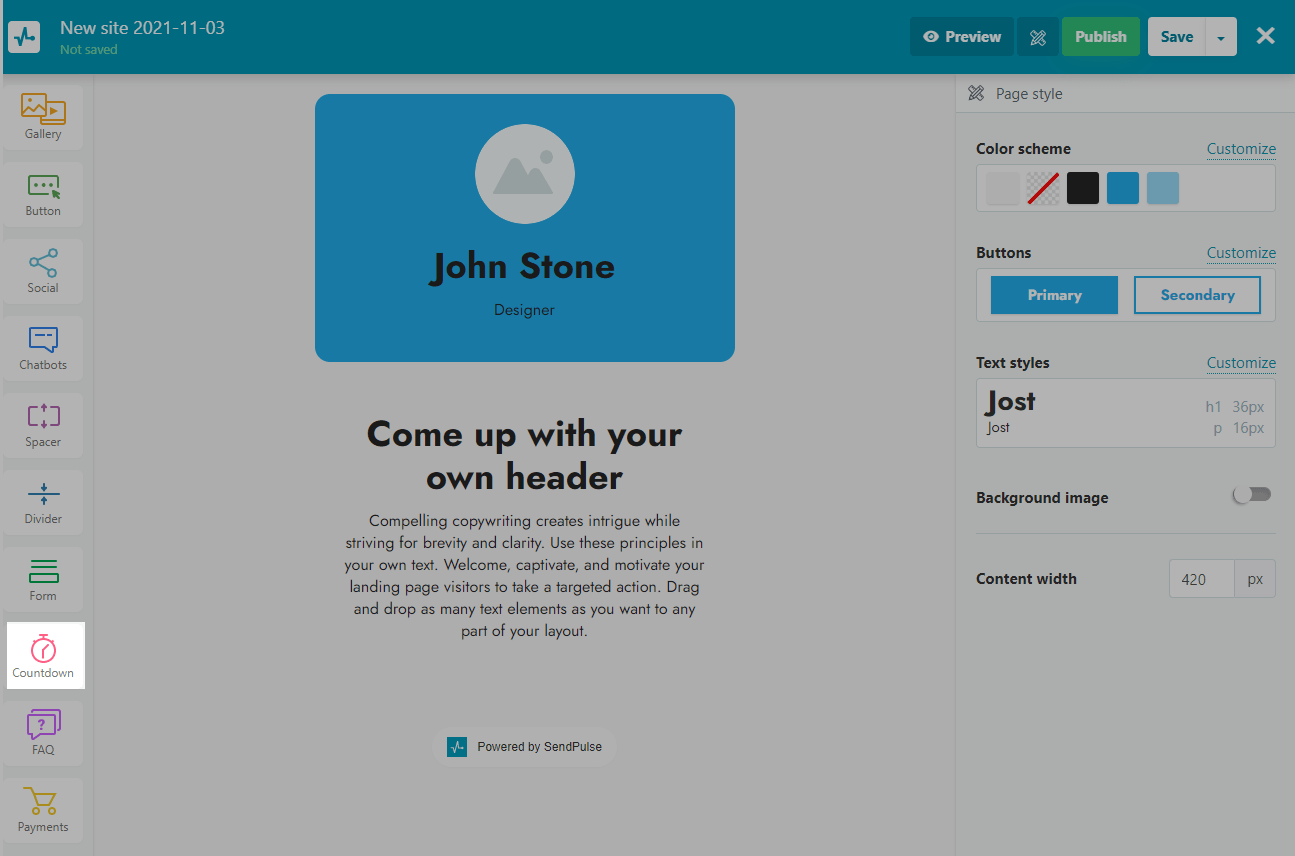Open Customize for Text styles
The height and width of the screenshot is (856, 1295).
(x=1240, y=363)
